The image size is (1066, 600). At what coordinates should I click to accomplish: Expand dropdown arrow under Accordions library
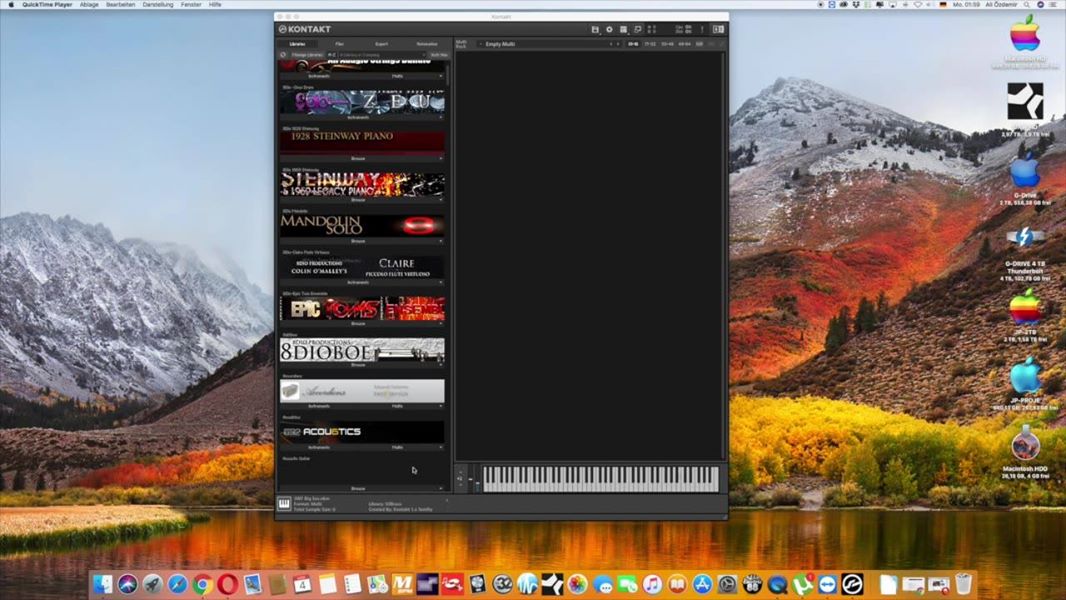tap(441, 406)
